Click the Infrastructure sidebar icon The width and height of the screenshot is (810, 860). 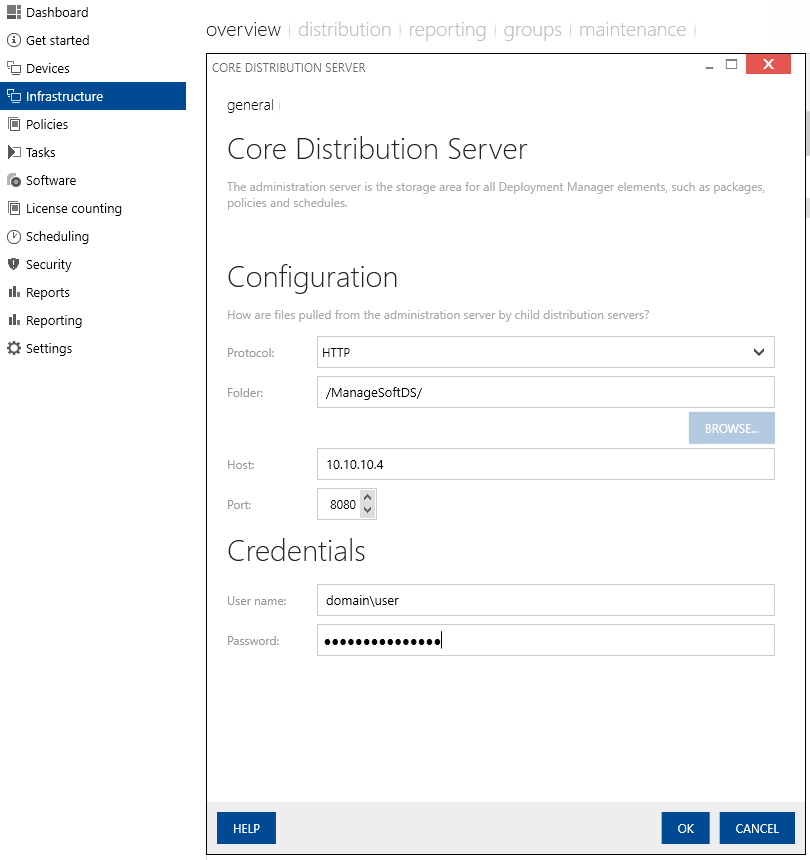14,96
